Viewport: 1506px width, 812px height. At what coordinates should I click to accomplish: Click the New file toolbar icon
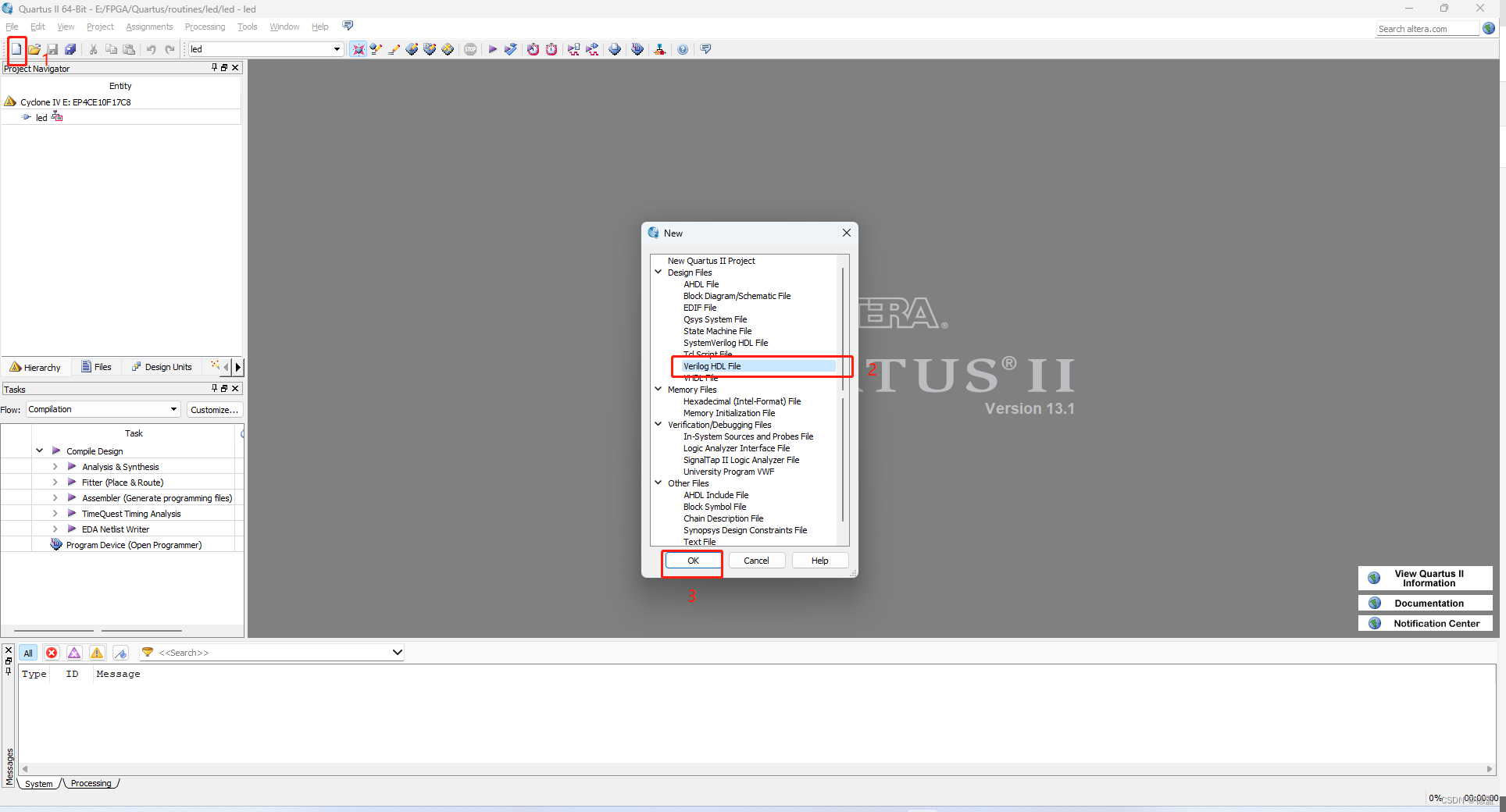click(16, 49)
